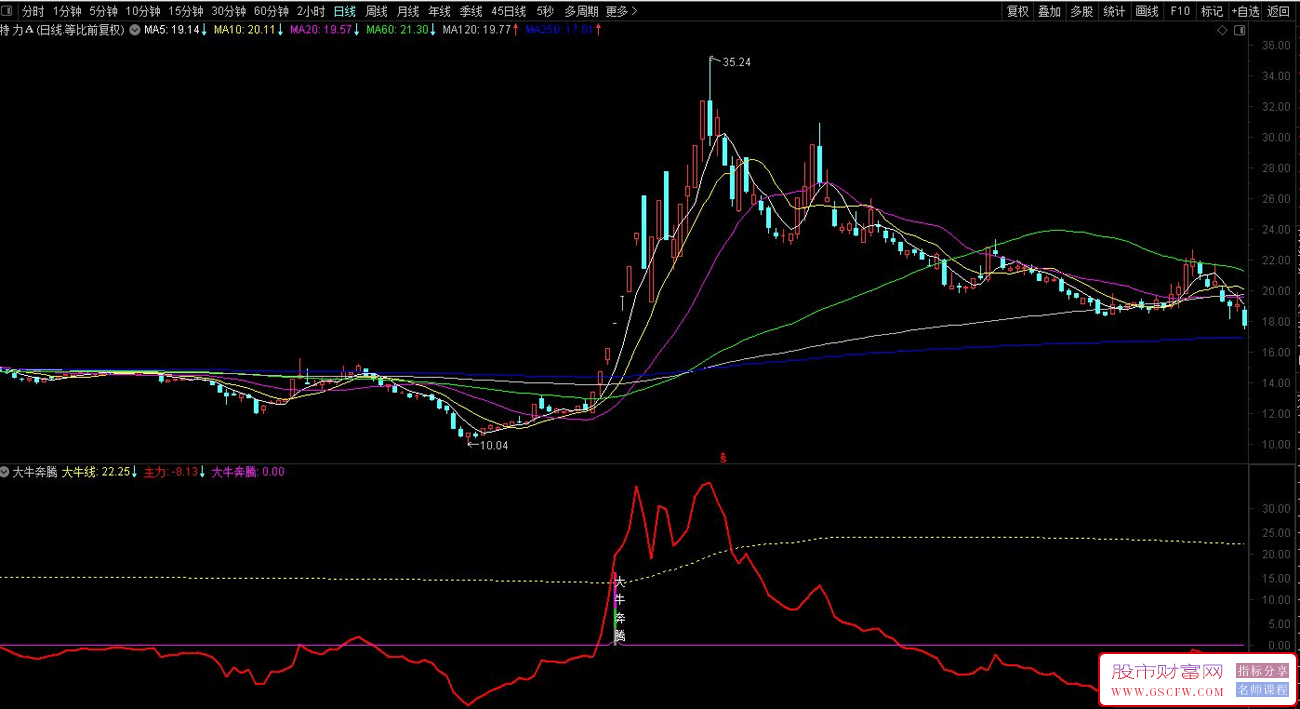Add stock via +自选 button
This screenshot has width=1300, height=709.
[1246, 12]
